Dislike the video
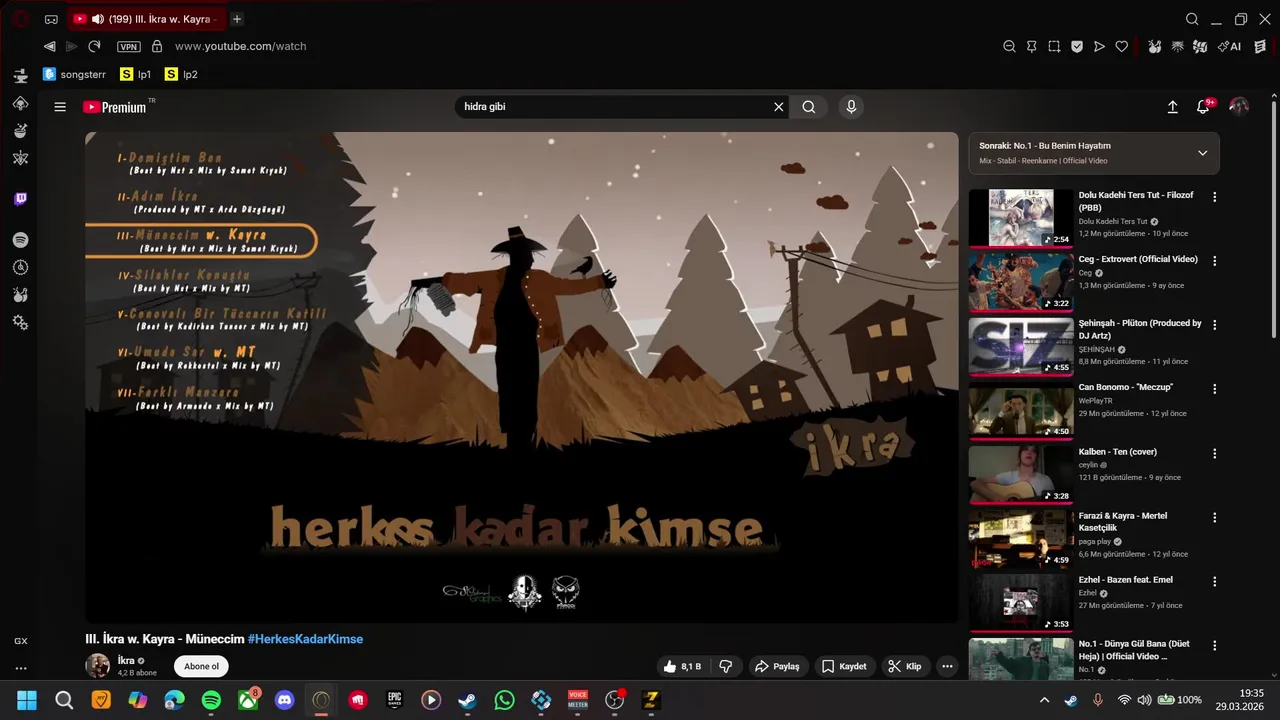This screenshot has height=720, width=1280. pos(727,666)
